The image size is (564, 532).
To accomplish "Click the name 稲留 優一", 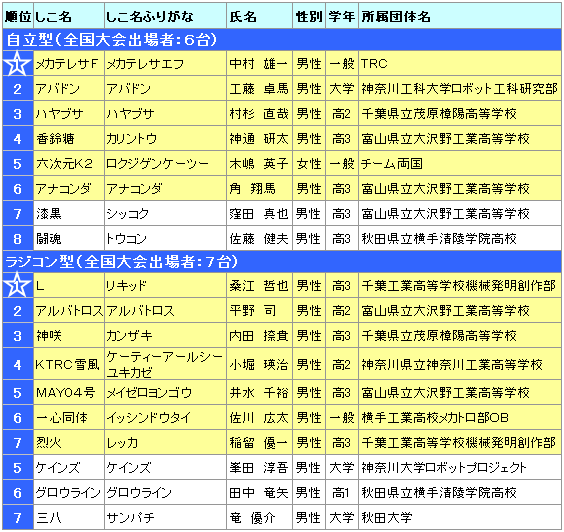I will pos(259,442).
